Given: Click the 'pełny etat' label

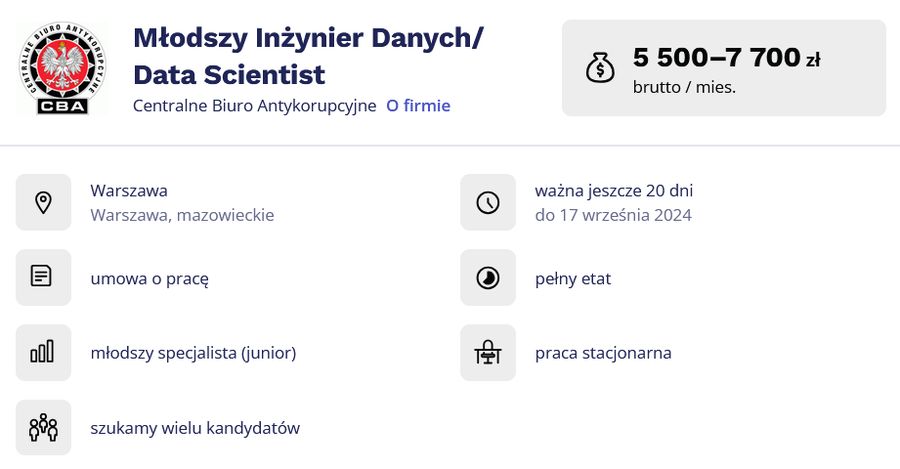Looking at the screenshot, I should pyautogui.click(x=573, y=279).
